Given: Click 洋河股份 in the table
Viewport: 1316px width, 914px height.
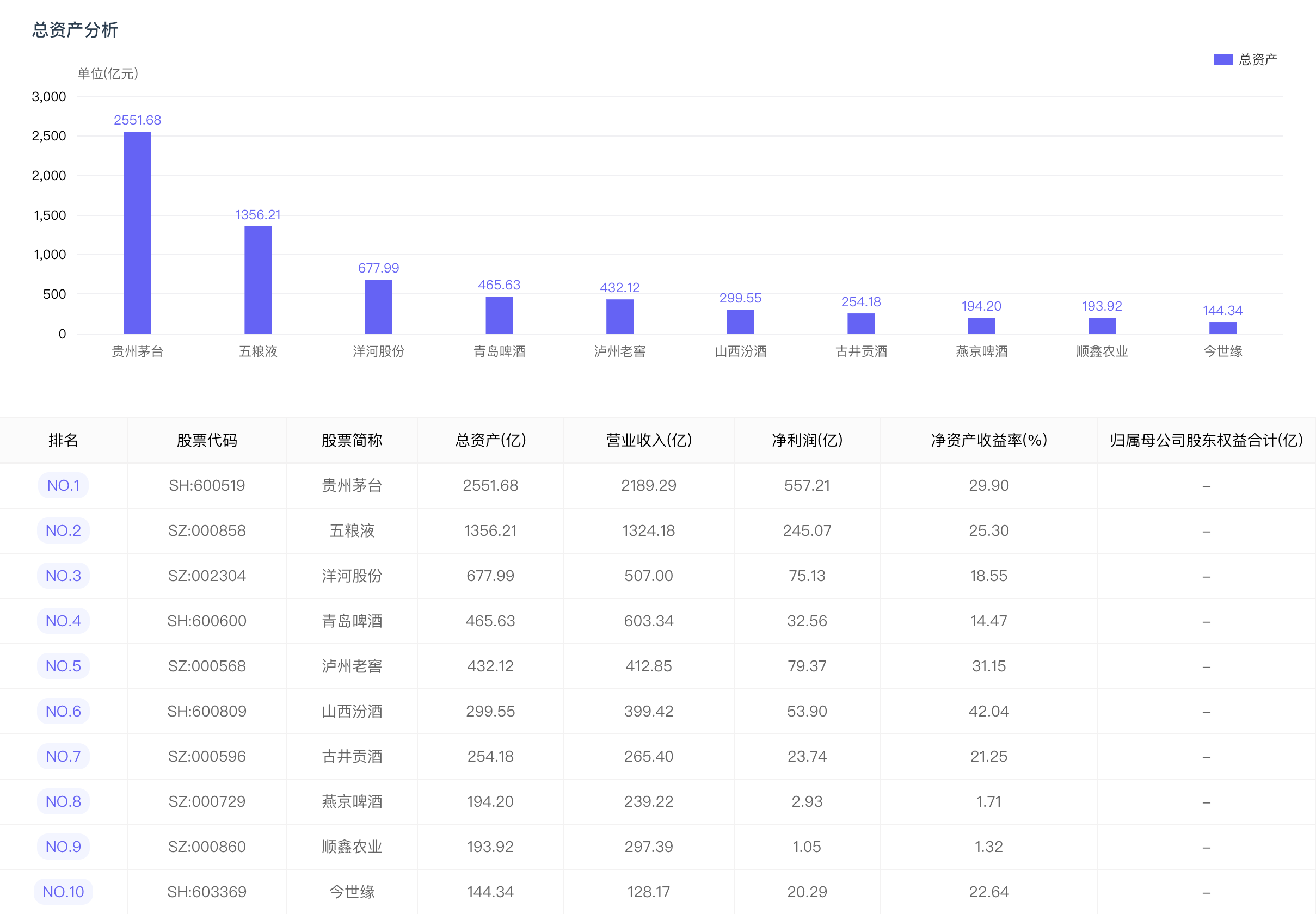Looking at the screenshot, I should tap(352, 576).
